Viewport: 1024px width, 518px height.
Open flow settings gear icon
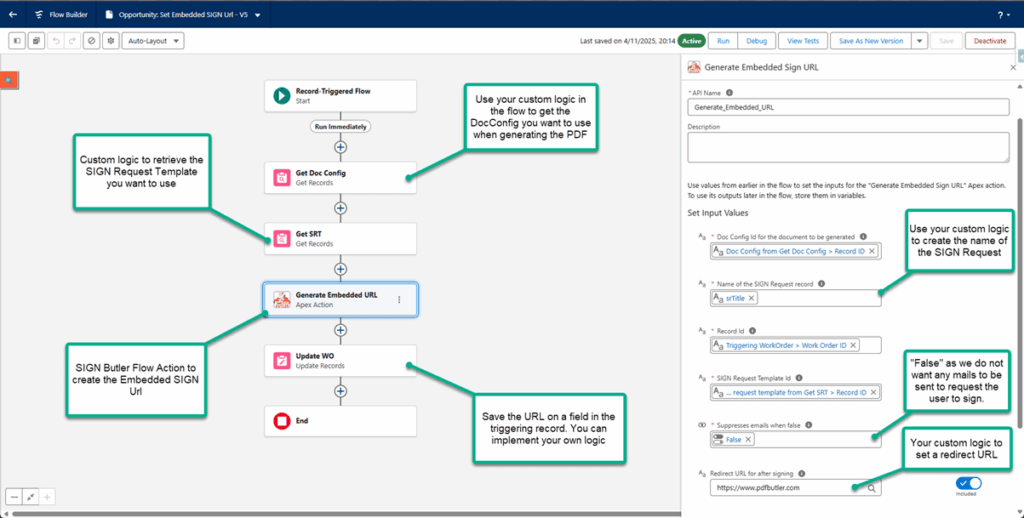pos(110,41)
